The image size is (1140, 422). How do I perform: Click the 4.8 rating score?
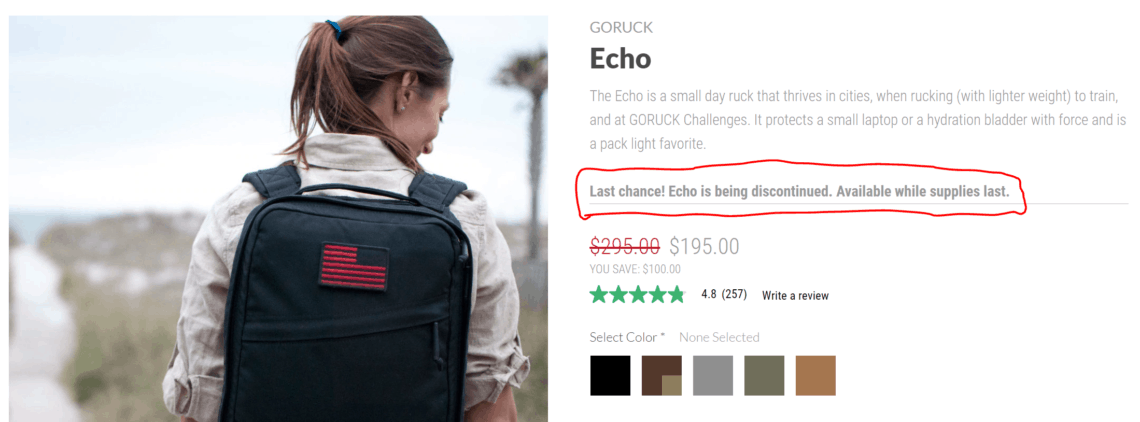coord(709,295)
